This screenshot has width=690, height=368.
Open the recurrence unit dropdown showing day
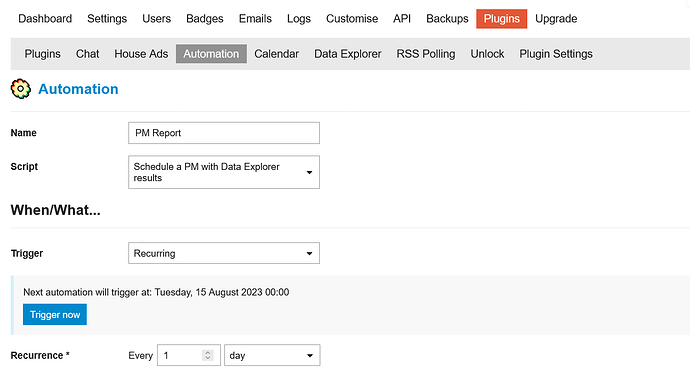[x=272, y=355]
